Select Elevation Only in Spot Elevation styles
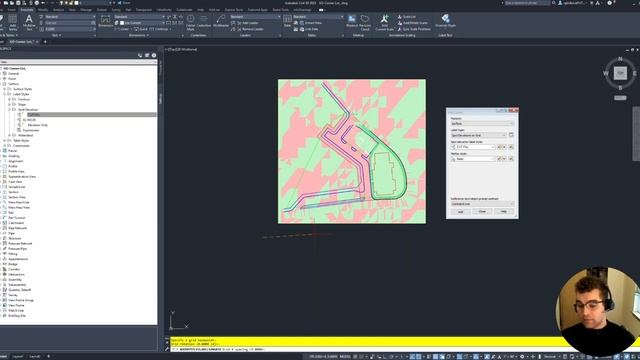The height and width of the screenshot is (360, 640). [x=38, y=125]
